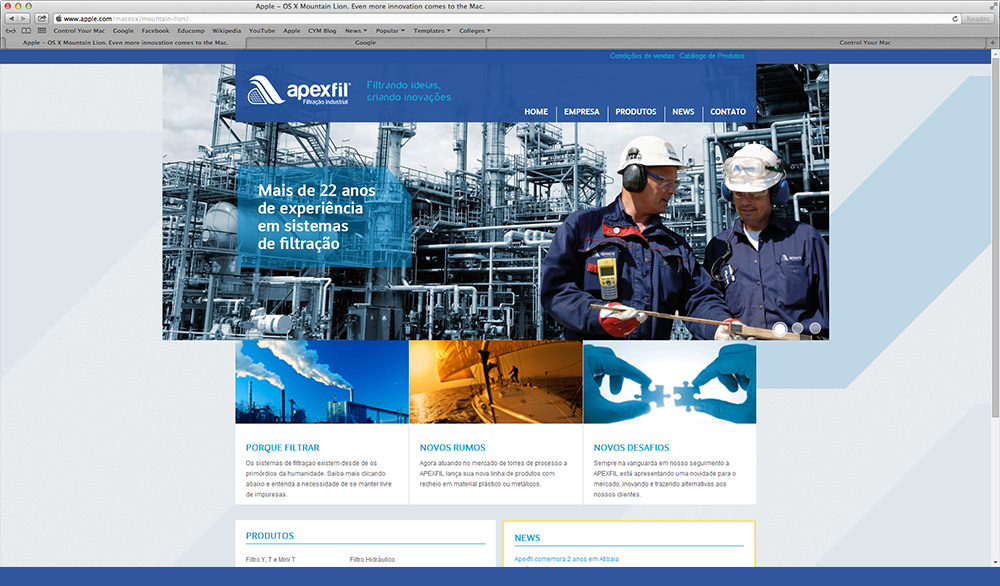This screenshot has width=1000, height=586.
Task: Select the third slideshow dot indicator
Action: click(815, 328)
